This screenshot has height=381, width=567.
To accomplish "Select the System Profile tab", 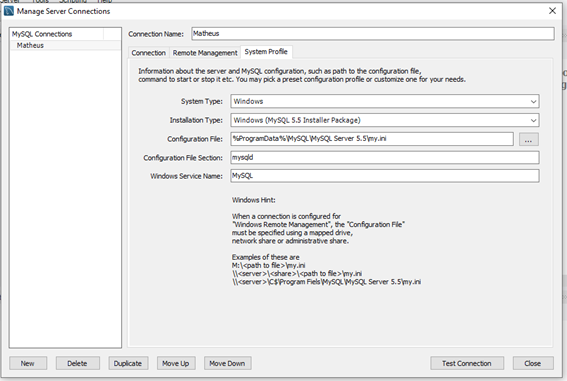I will (x=266, y=52).
